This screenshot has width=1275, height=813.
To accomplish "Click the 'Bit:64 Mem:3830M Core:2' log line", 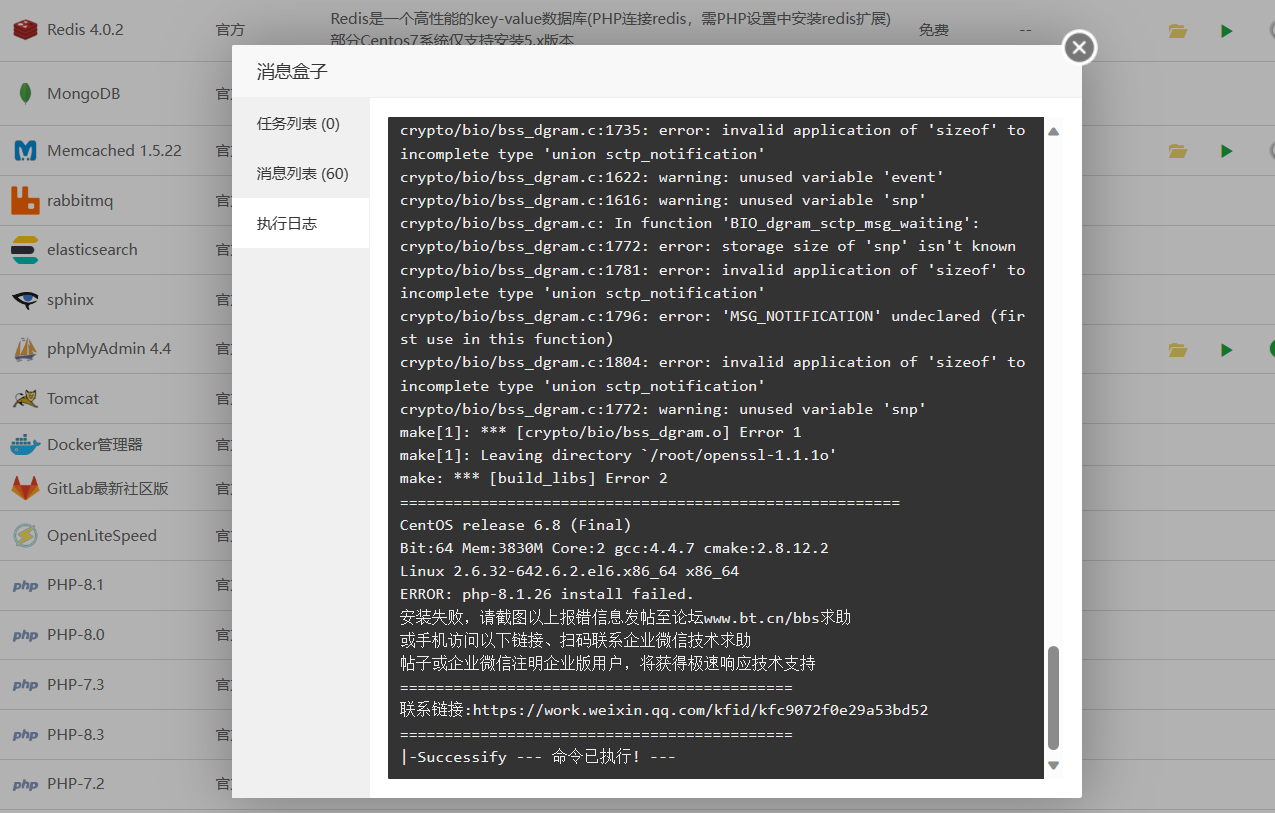I will coord(614,549).
